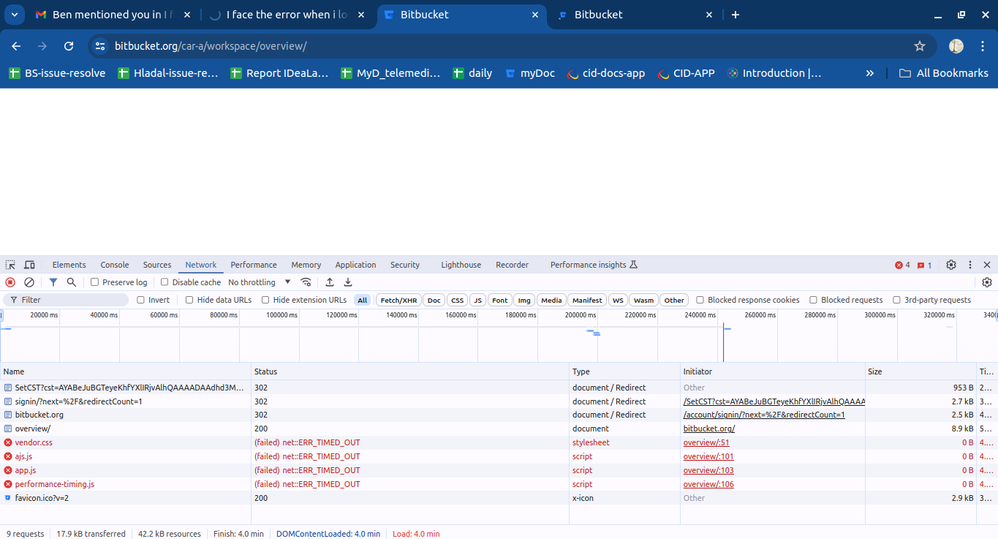The height and width of the screenshot is (539, 998).
Task: Open initiator link bitbucket.org/
Action: [x=709, y=428]
